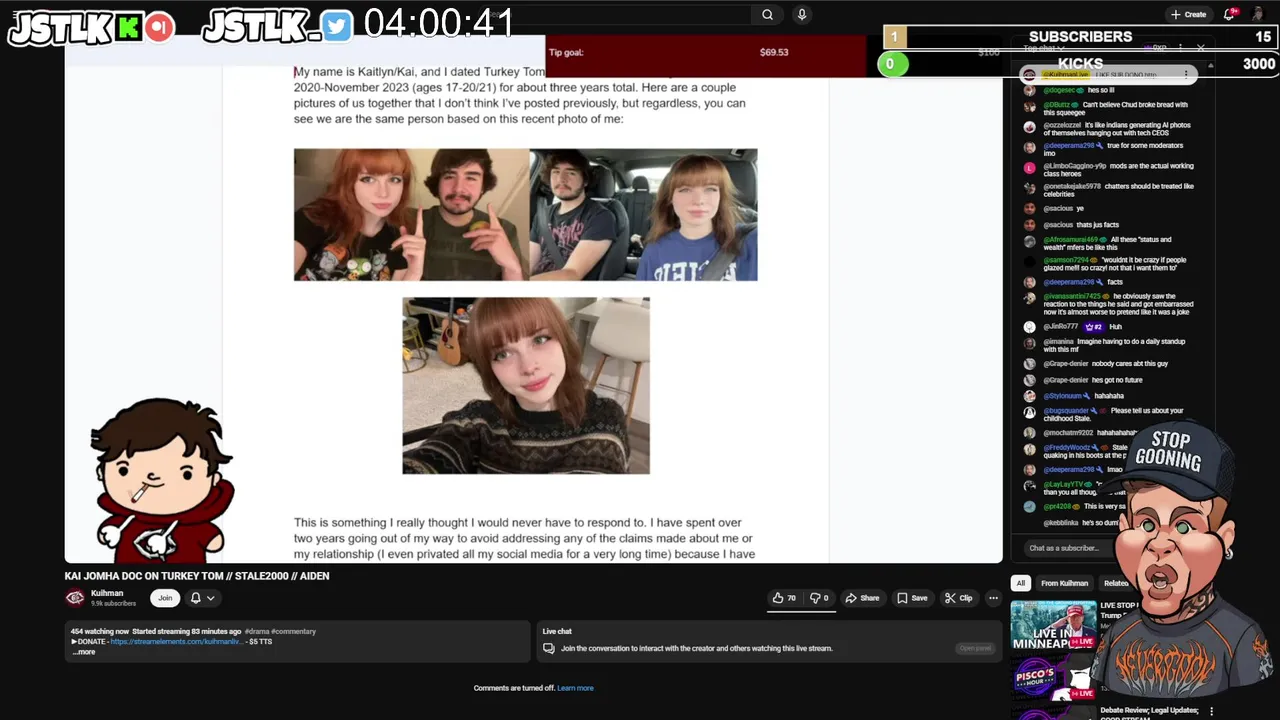
Task: Open the account avatar menu
Action: [x=1257, y=14]
